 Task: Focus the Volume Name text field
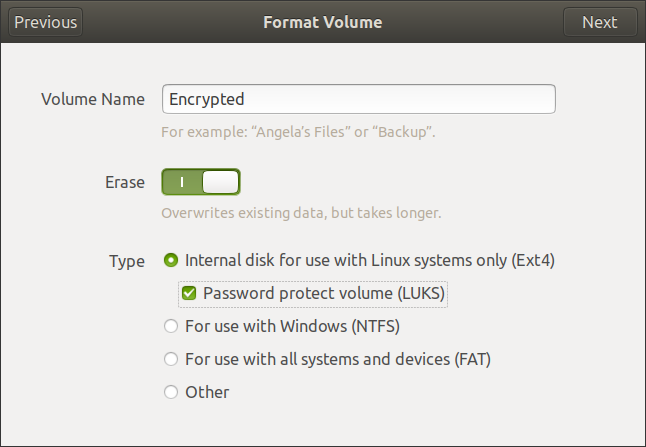(x=358, y=99)
